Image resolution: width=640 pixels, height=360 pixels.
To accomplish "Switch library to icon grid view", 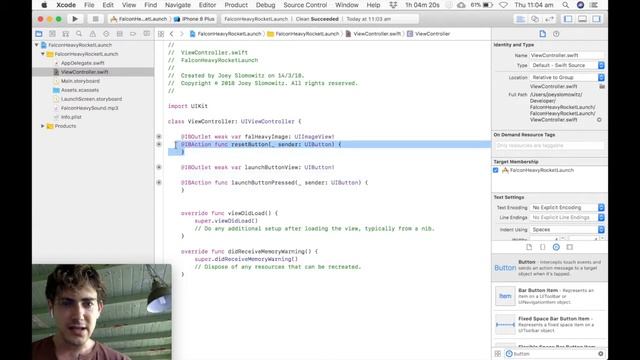I will click(x=498, y=354).
